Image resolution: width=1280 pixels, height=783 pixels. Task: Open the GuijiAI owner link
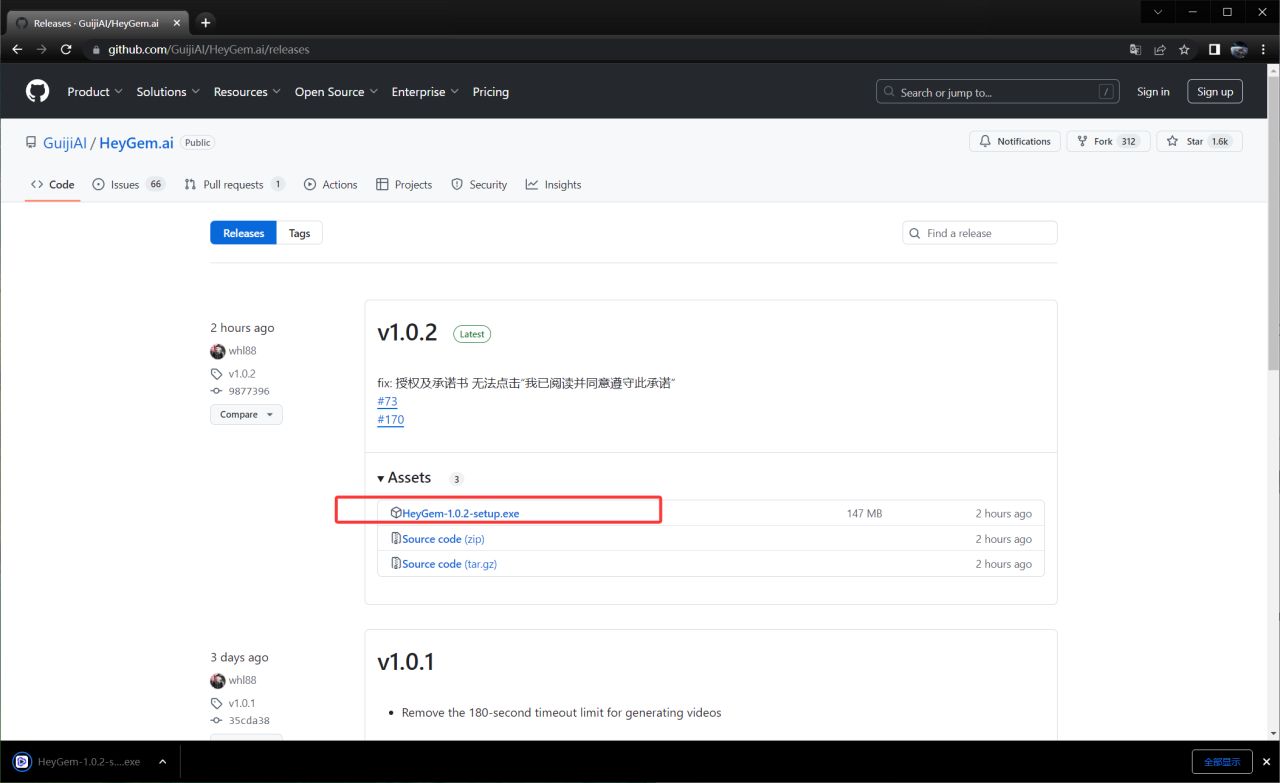(66, 143)
